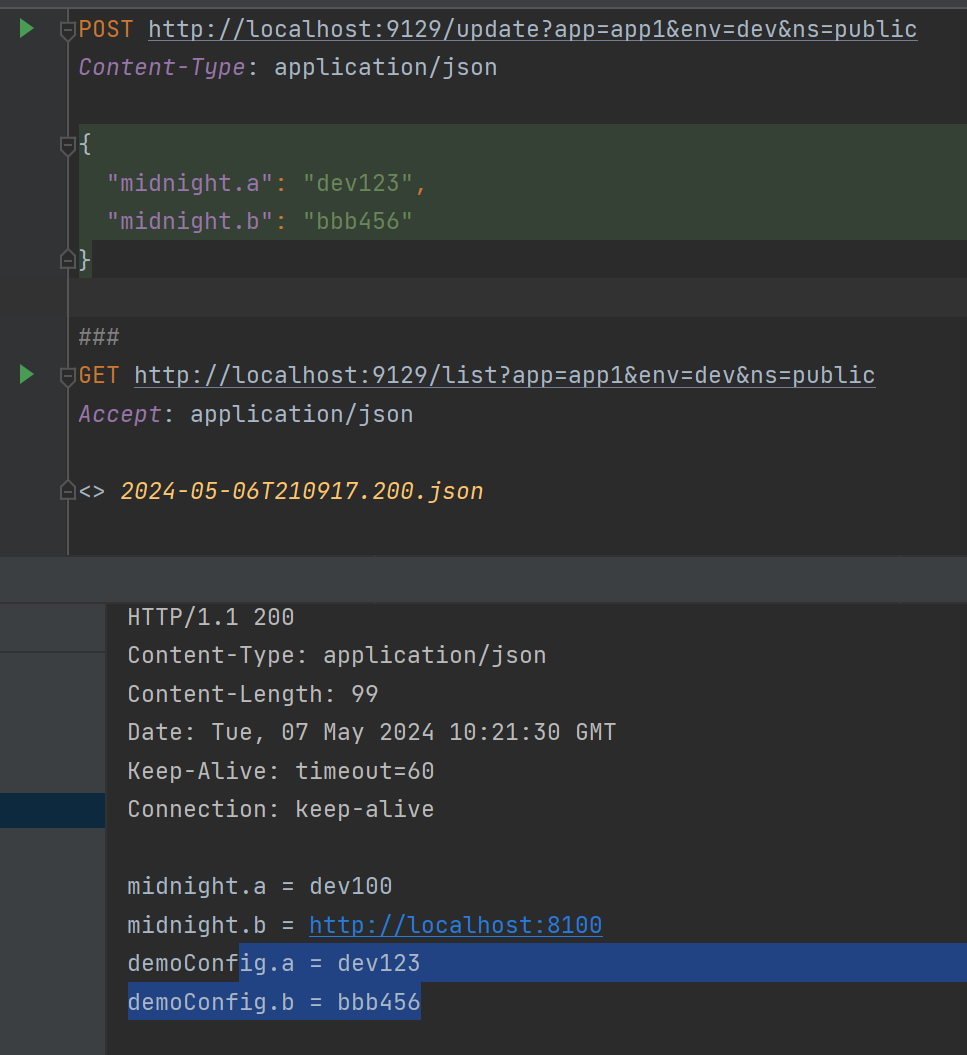Collapse the POST request fold marker
This screenshot has width=967, height=1055.
pos(67,31)
